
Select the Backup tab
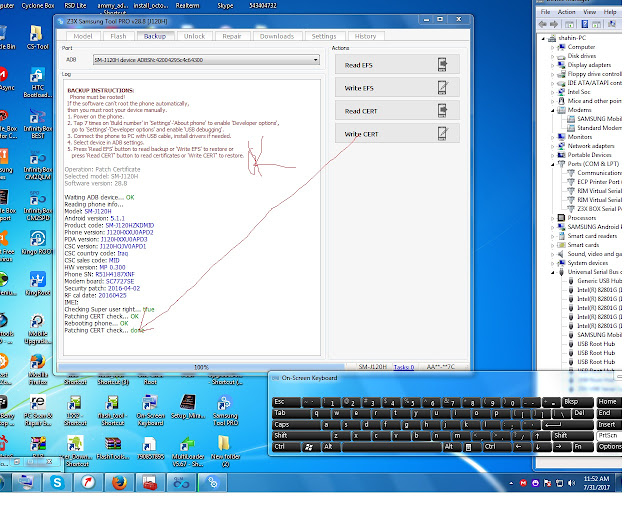(155, 36)
